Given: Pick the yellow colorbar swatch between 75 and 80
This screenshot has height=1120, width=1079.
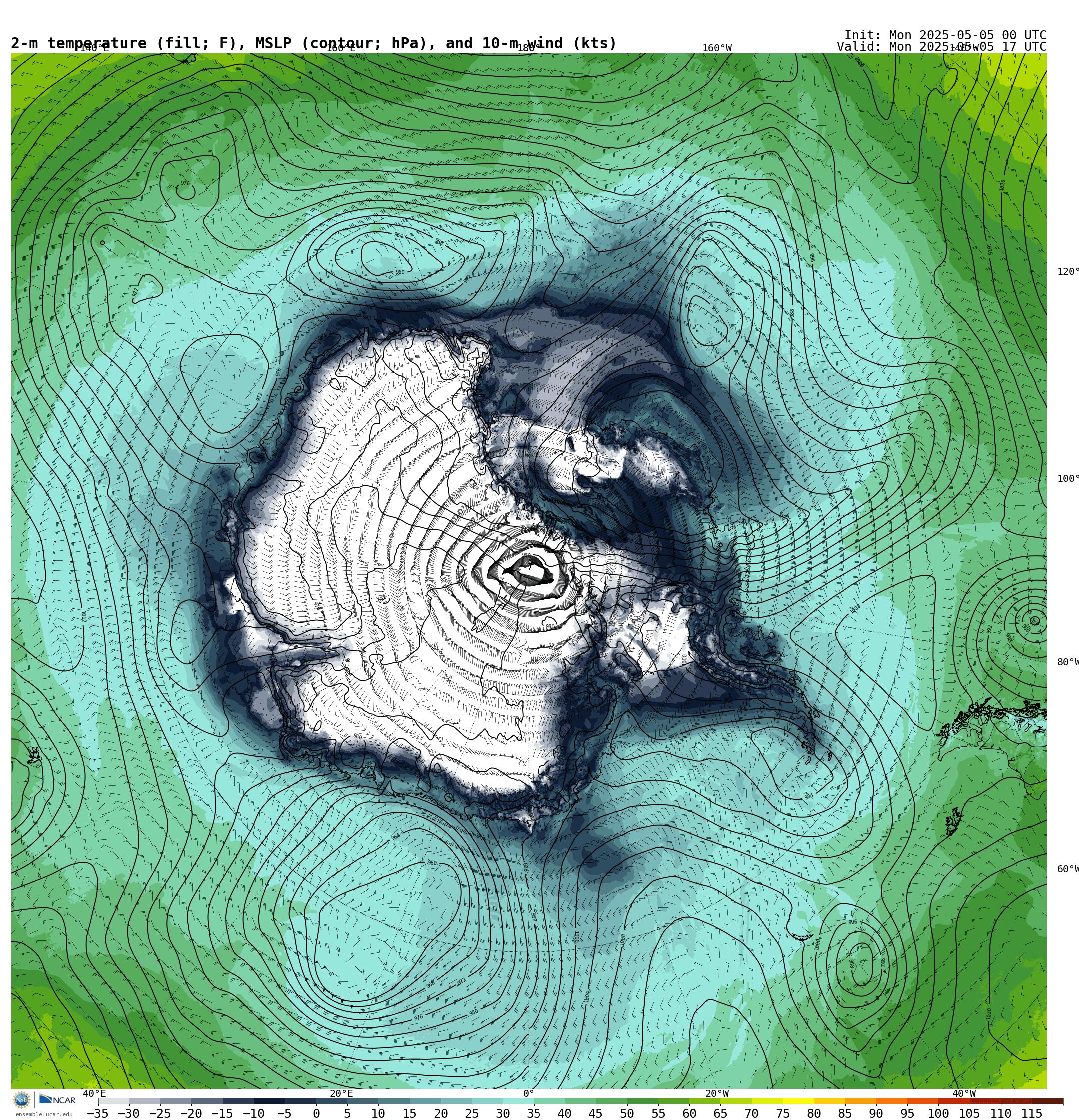Looking at the screenshot, I should (x=798, y=1101).
